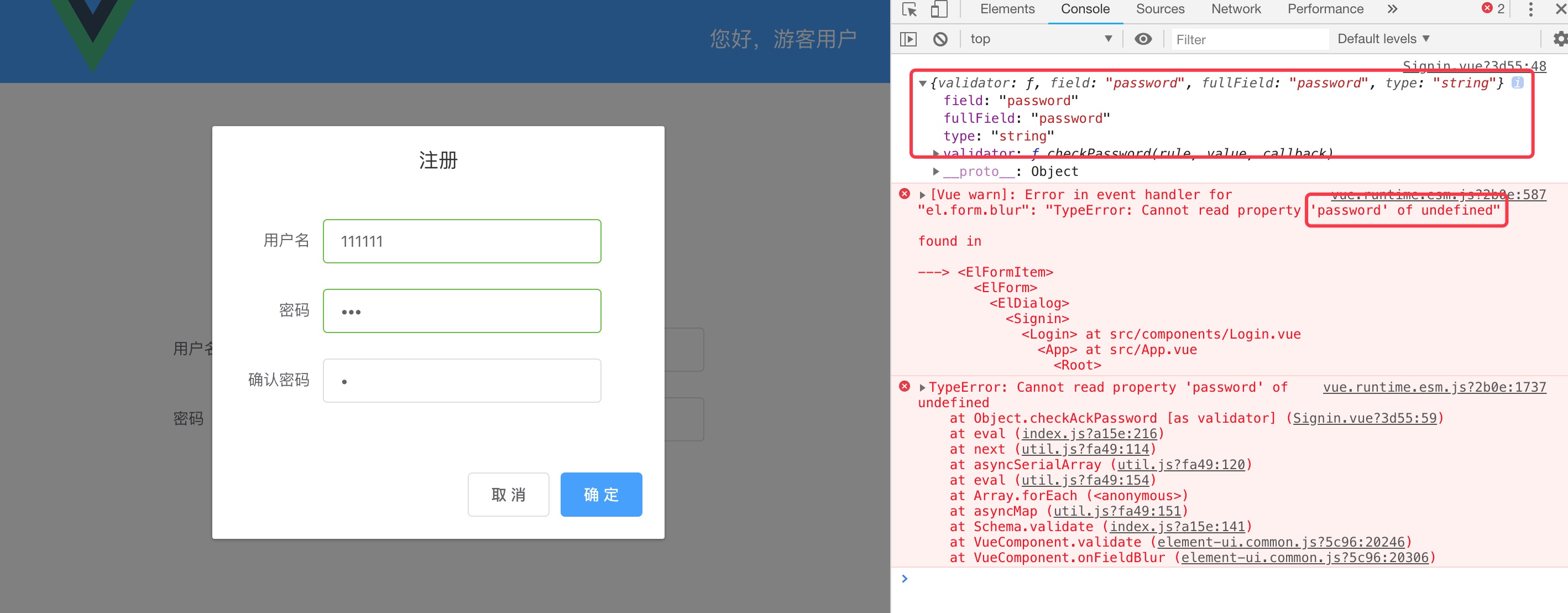Open DevTools three-dot menu
The image size is (1568, 613).
(x=1530, y=9)
